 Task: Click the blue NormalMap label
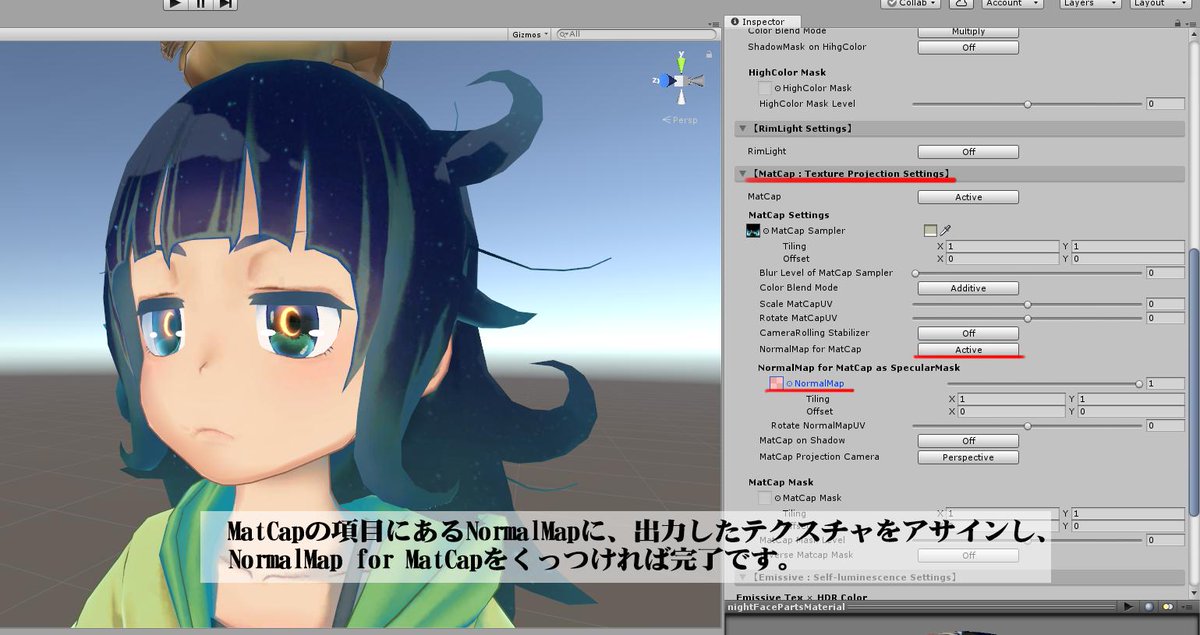[819, 384]
